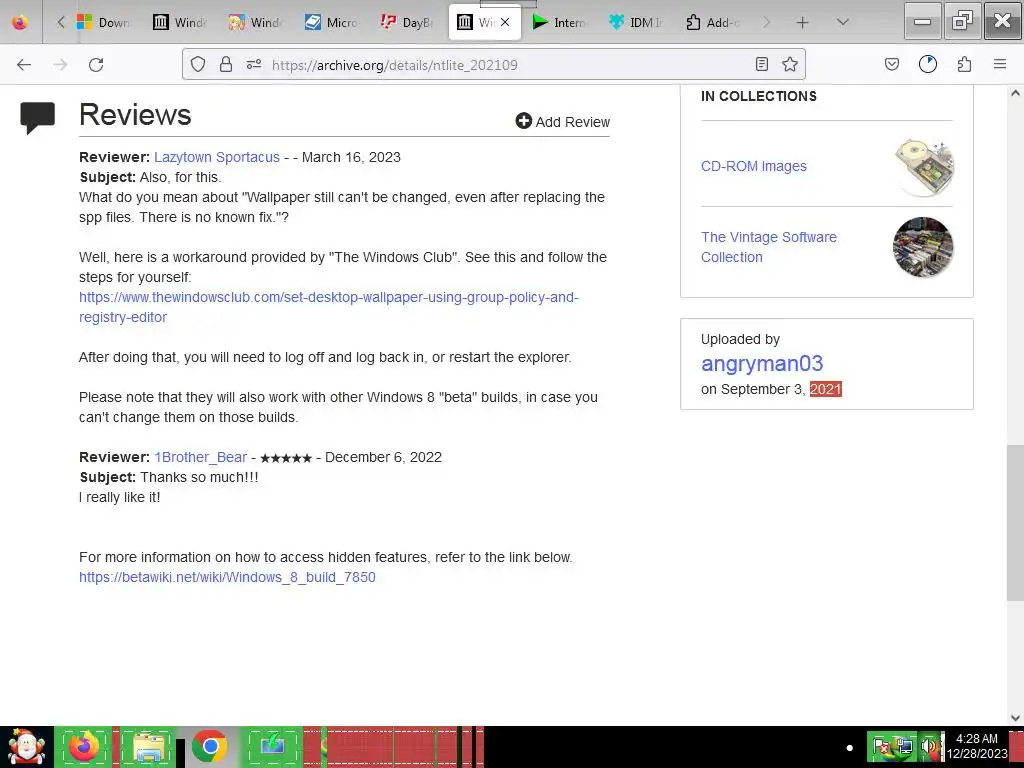Open the extensions puzzle icon
1024x768 pixels.
[x=964, y=64]
